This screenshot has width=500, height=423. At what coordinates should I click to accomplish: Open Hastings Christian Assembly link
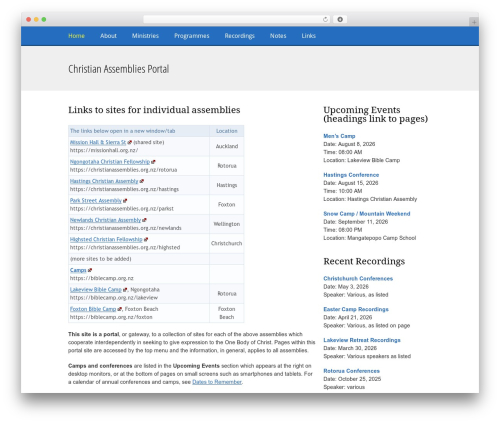coord(104,181)
